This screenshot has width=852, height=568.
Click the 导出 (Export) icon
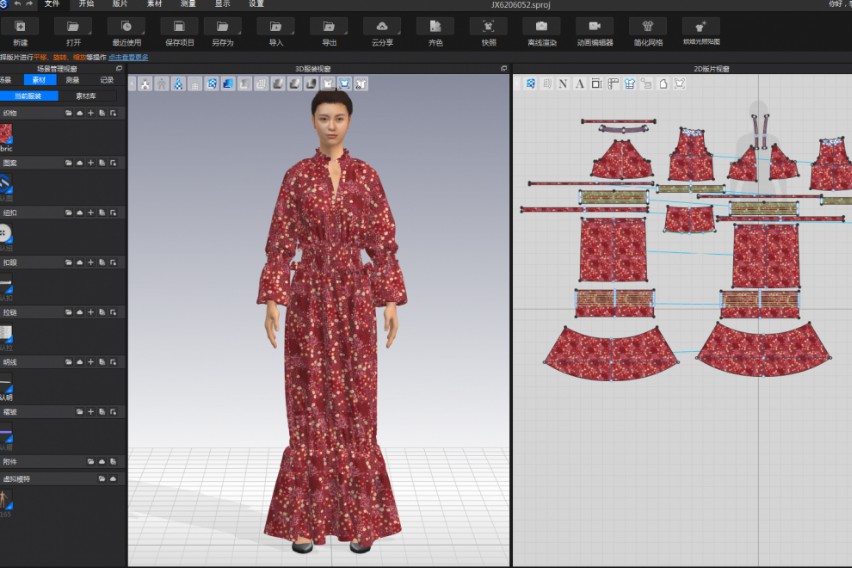[329, 27]
